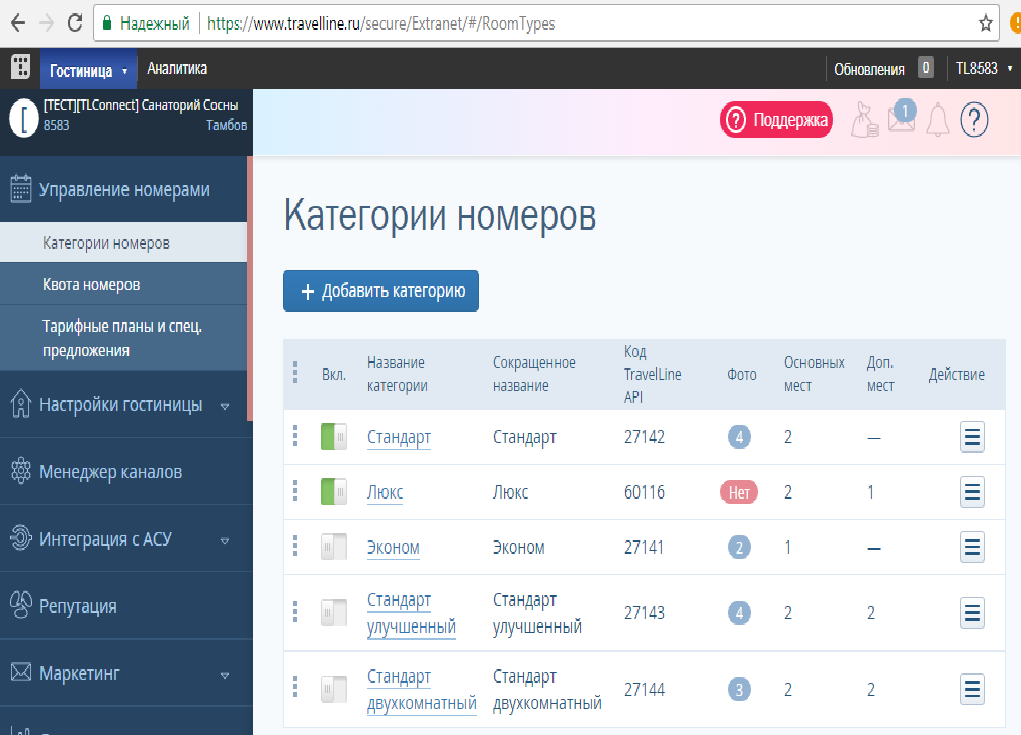The image size is (1021, 735).
Task: Switch to the Аналитика tab
Action: [x=177, y=69]
